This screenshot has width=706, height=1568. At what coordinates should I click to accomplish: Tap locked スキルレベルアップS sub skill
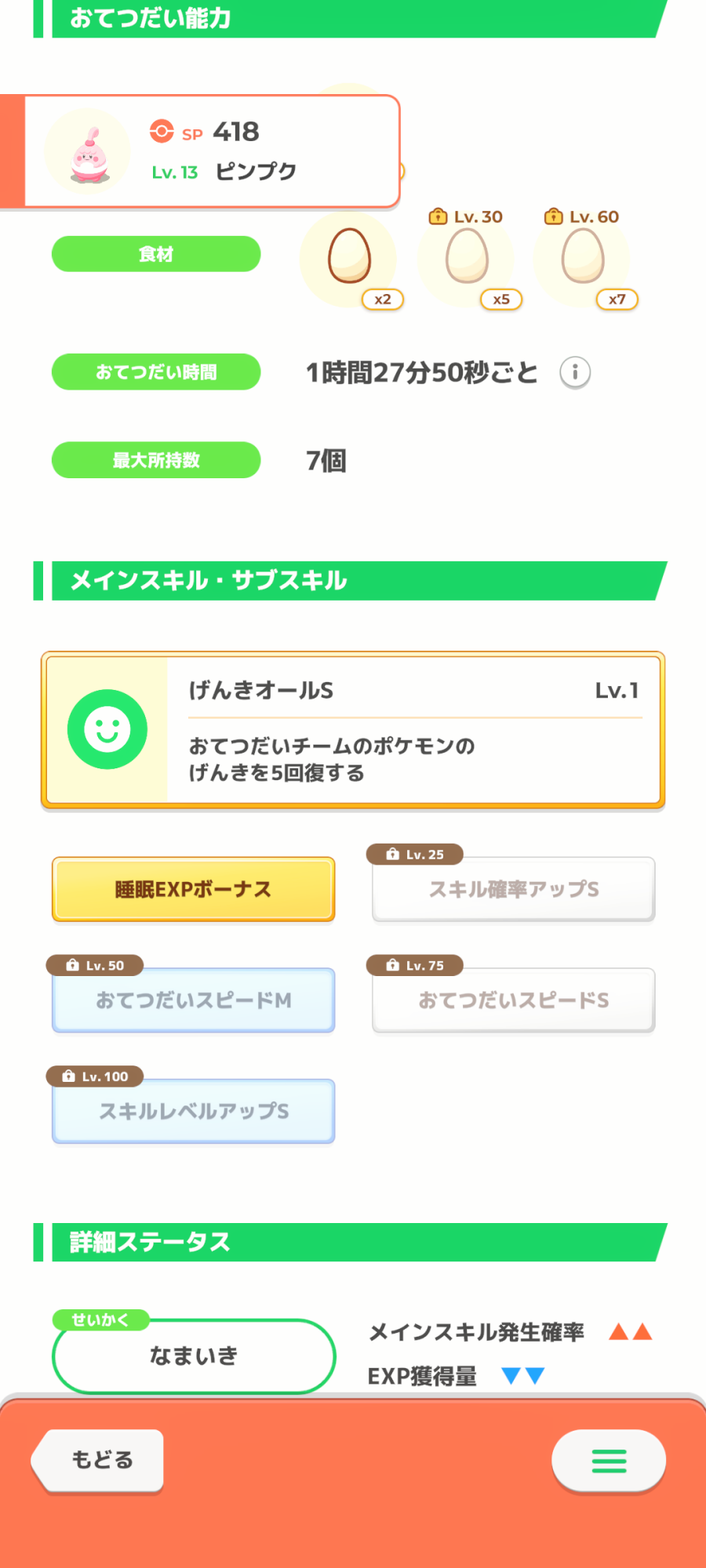pos(194,1112)
